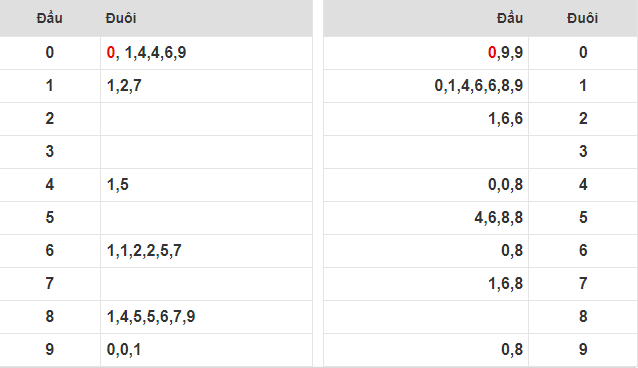Select Đuôi row label 3 in right table
The height and width of the screenshot is (368, 638).
tap(583, 152)
